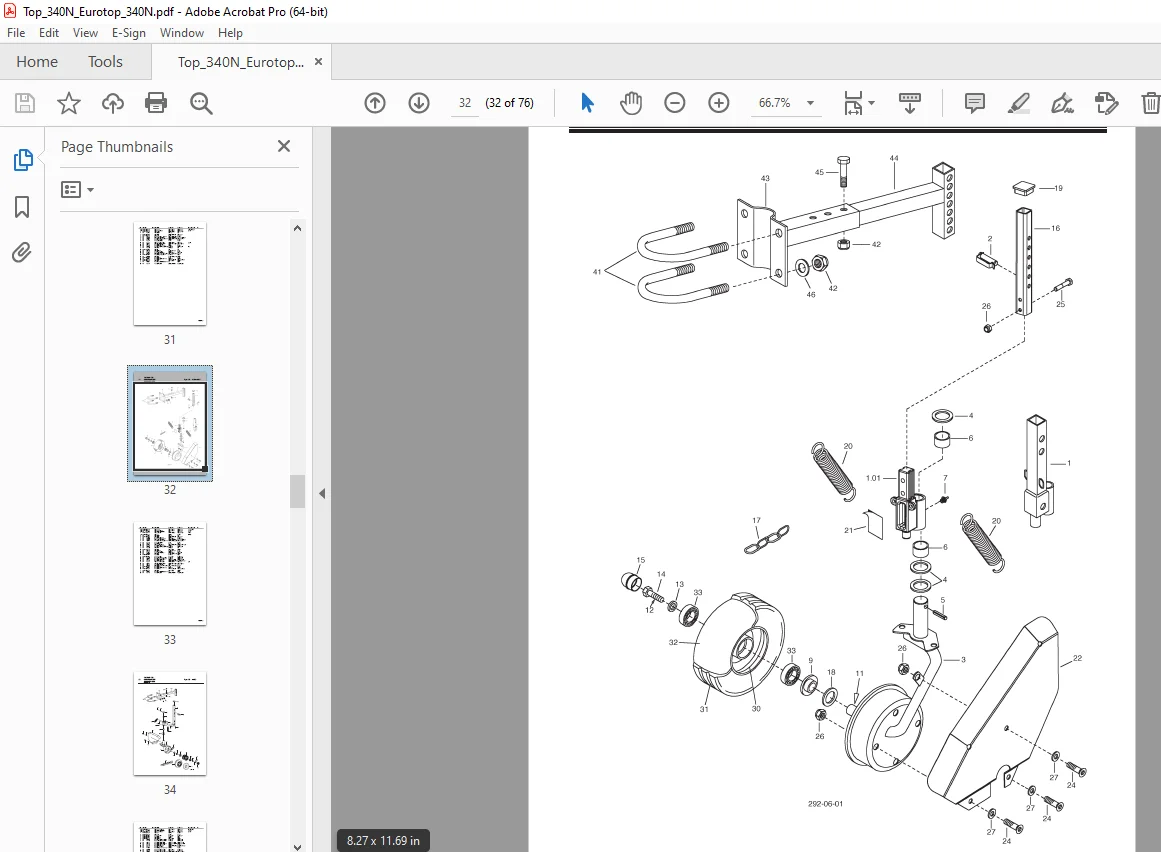Open thumbnails options dropdown menu
1161x852 pixels.
pos(77,189)
